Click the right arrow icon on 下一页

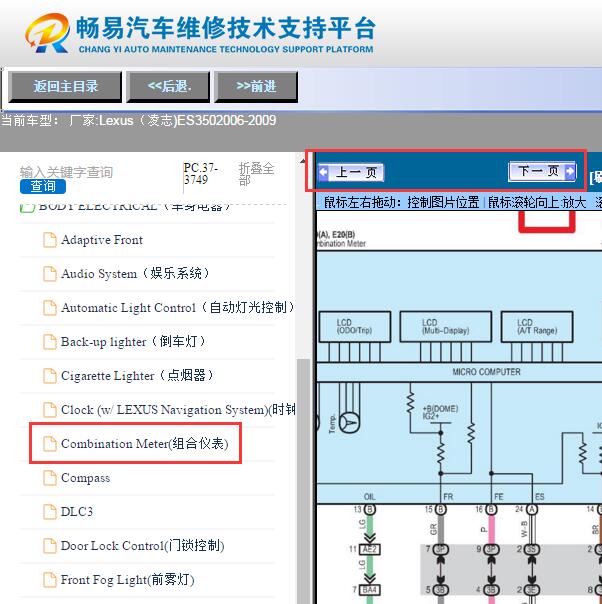click(570, 171)
